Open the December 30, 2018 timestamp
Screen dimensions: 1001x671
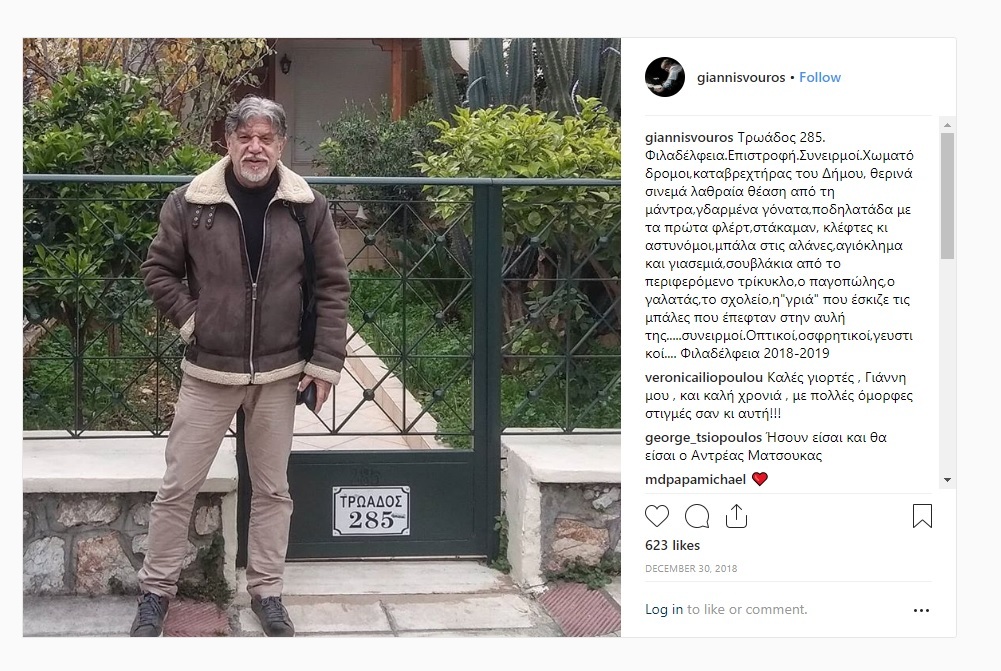[691, 568]
